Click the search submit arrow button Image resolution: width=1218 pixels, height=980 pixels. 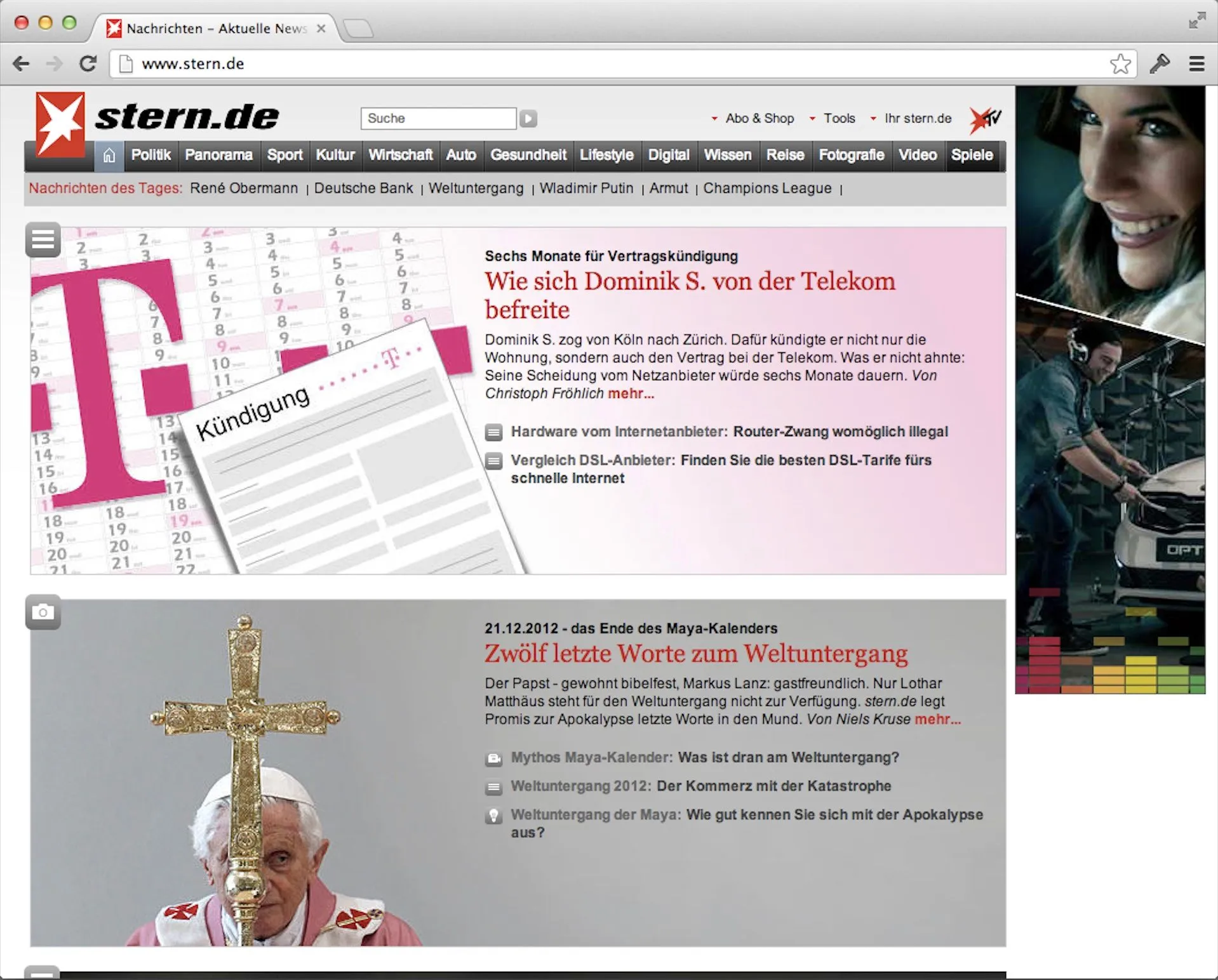coord(528,119)
